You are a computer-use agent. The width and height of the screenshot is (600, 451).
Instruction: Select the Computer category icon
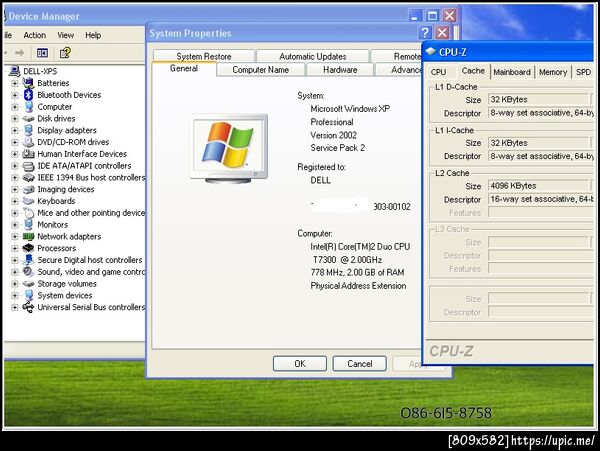point(28,106)
